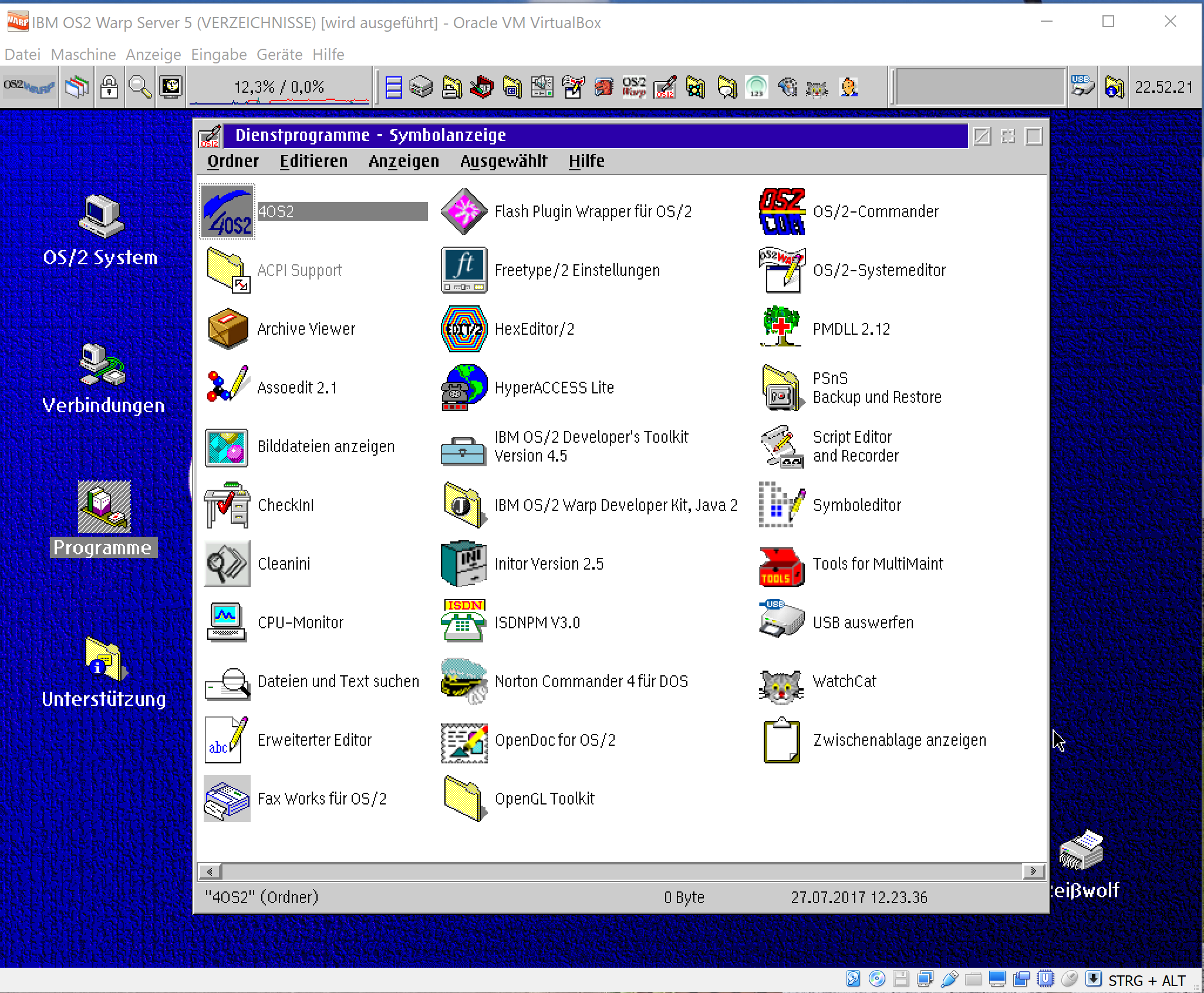The height and width of the screenshot is (993, 1204).
Task: Open Freetype/2 Einstellungen icon
Action: point(464,270)
